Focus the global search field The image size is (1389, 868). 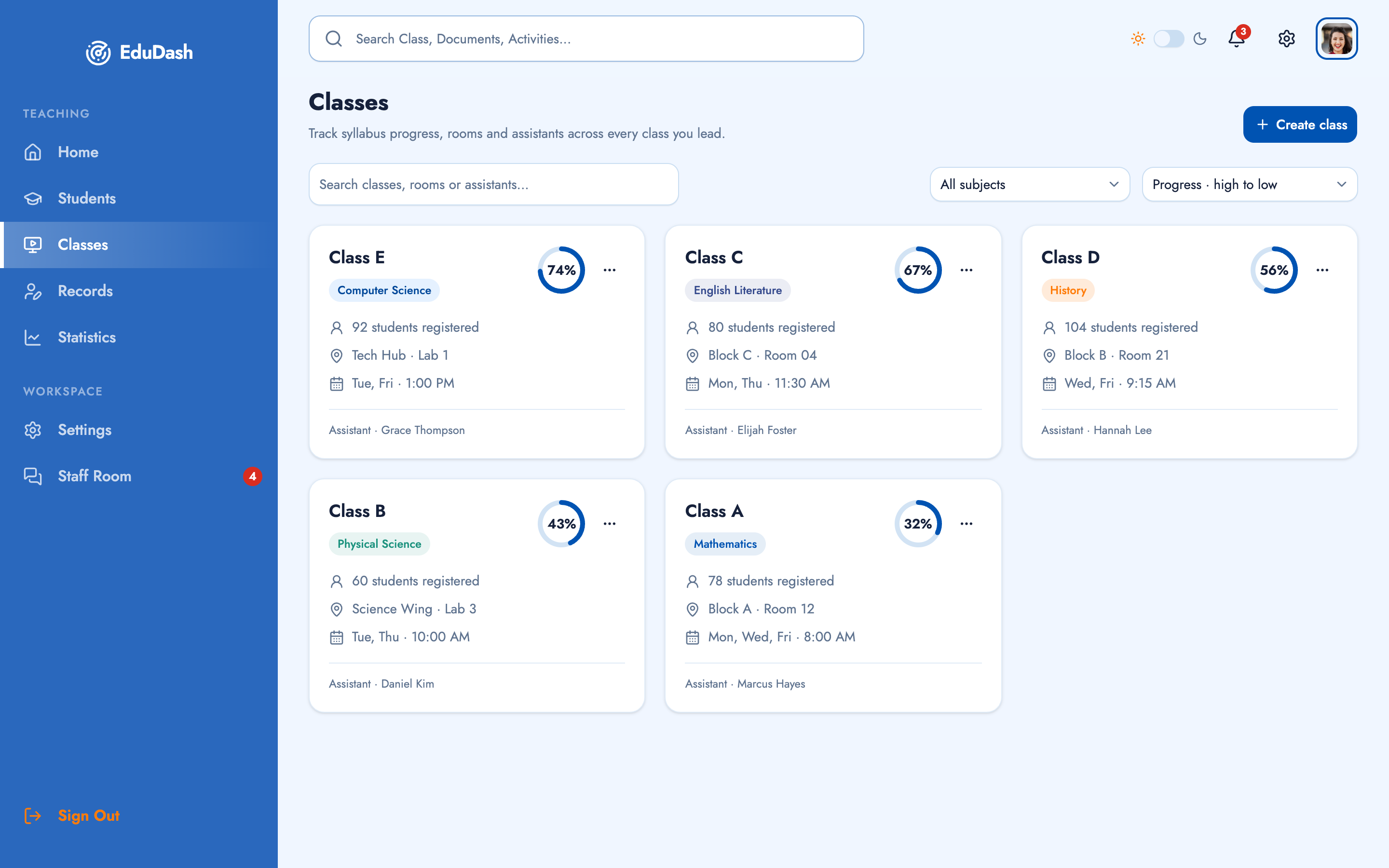click(x=586, y=39)
